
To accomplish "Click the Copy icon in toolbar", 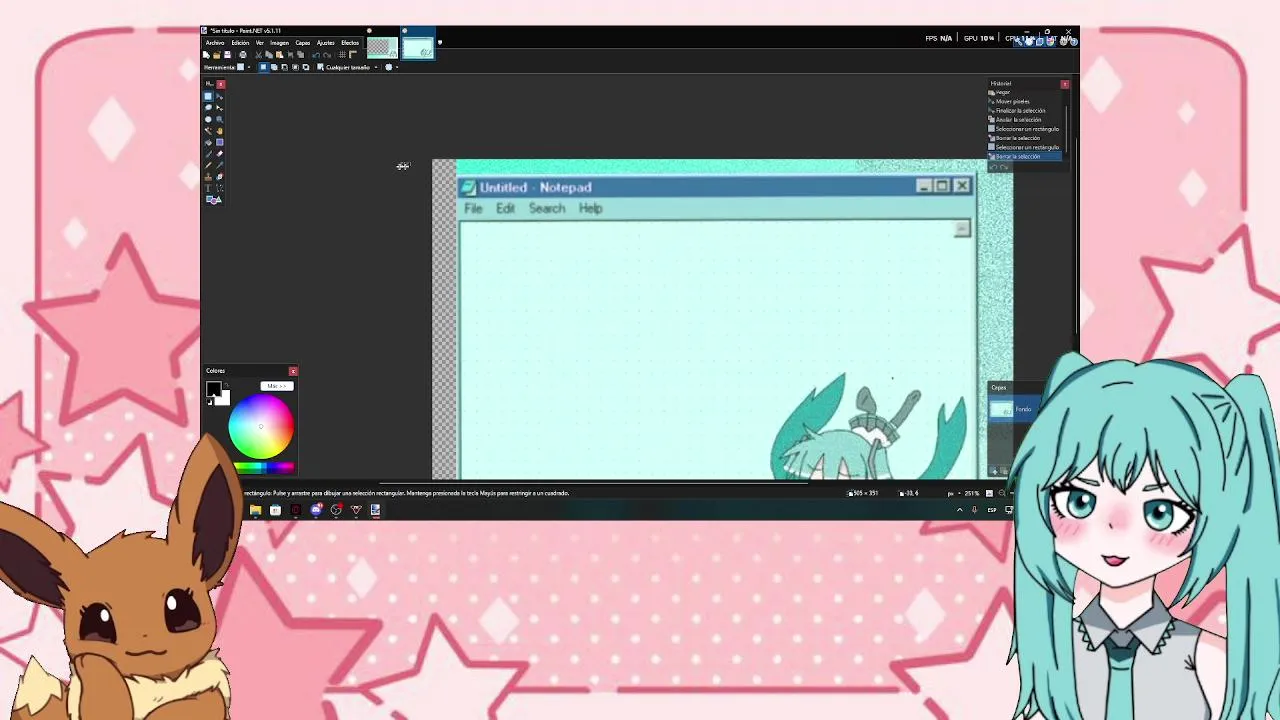I will [269, 54].
